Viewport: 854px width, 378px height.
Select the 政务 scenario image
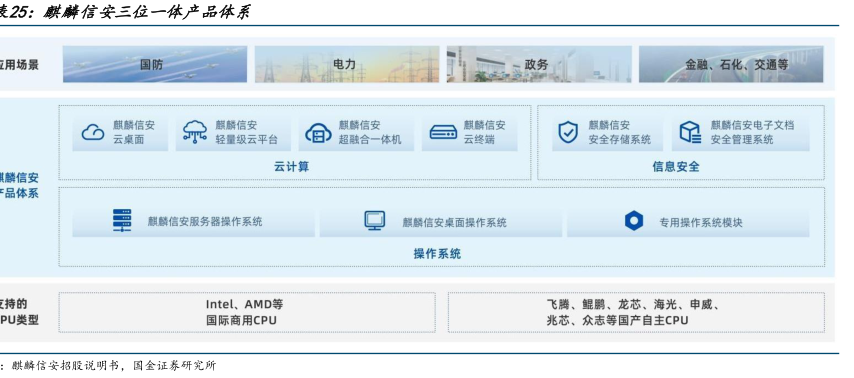click(x=539, y=64)
